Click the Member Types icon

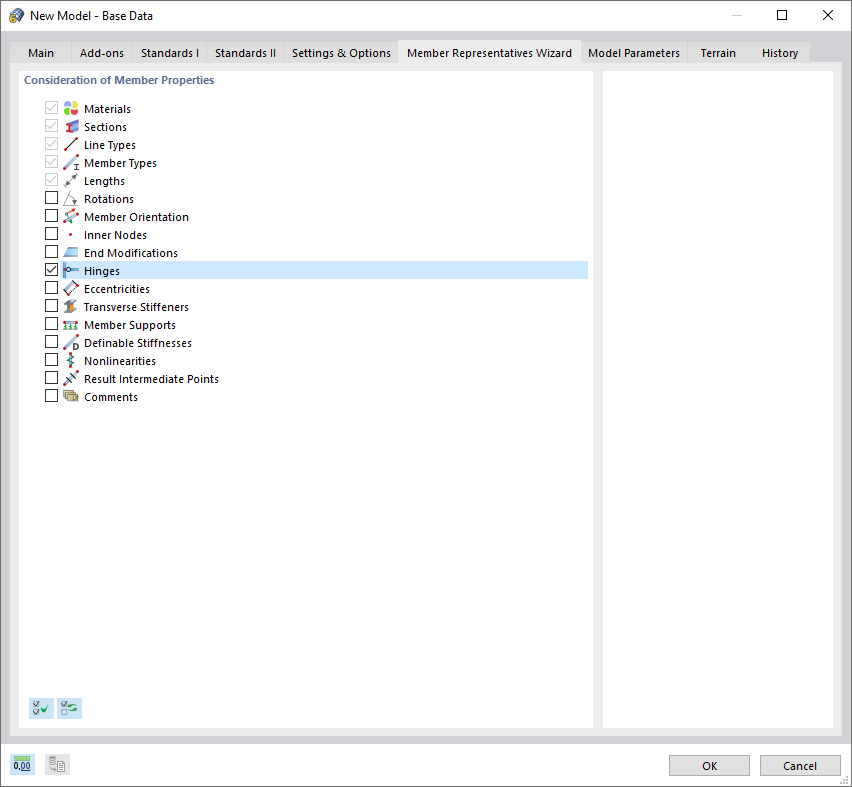[x=71, y=162]
